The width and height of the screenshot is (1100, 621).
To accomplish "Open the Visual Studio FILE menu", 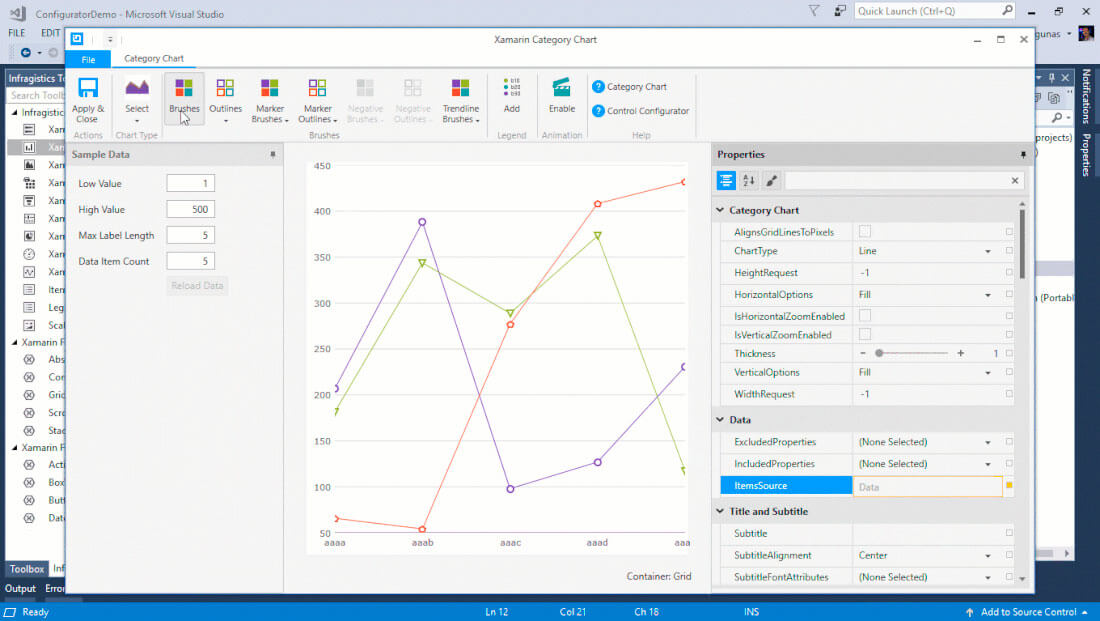I will click(17, 33).
